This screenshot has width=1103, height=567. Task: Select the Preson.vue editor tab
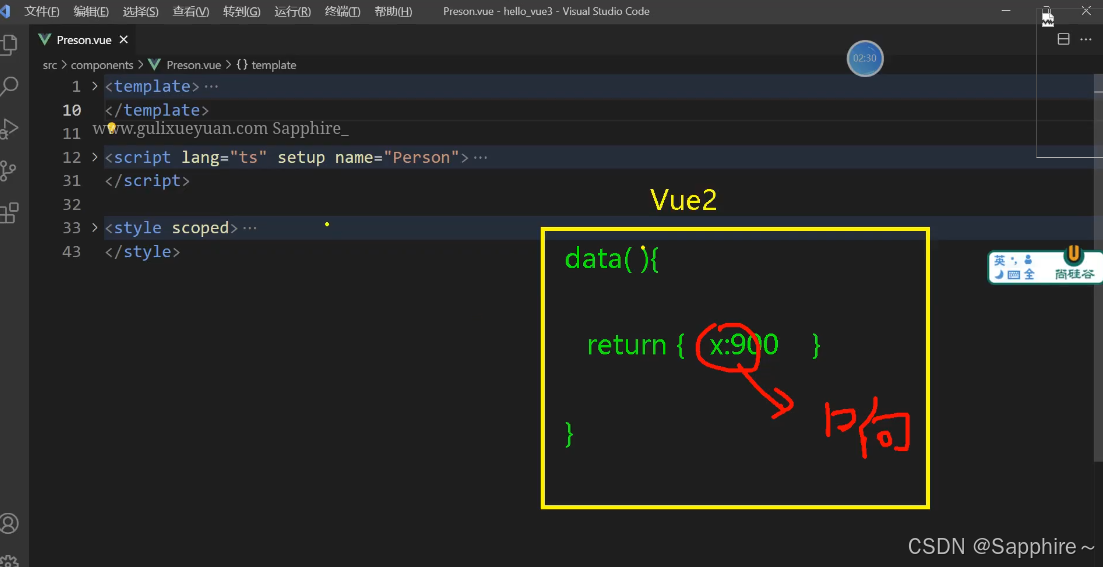click(84, 40)
